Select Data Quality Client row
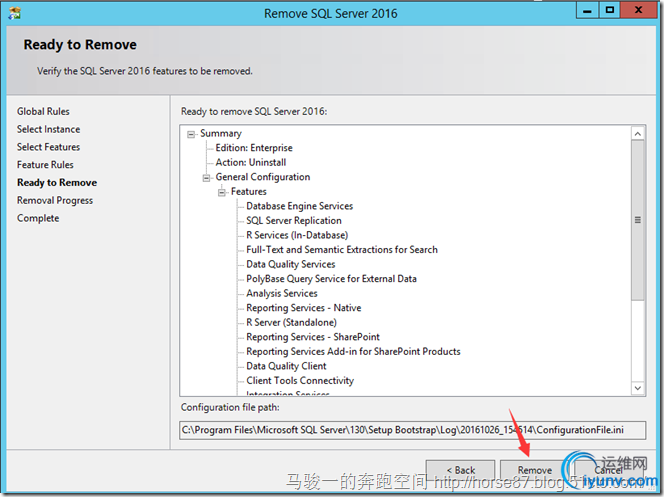The width and height of the screenshot is (664, 497). coord(286,366)
